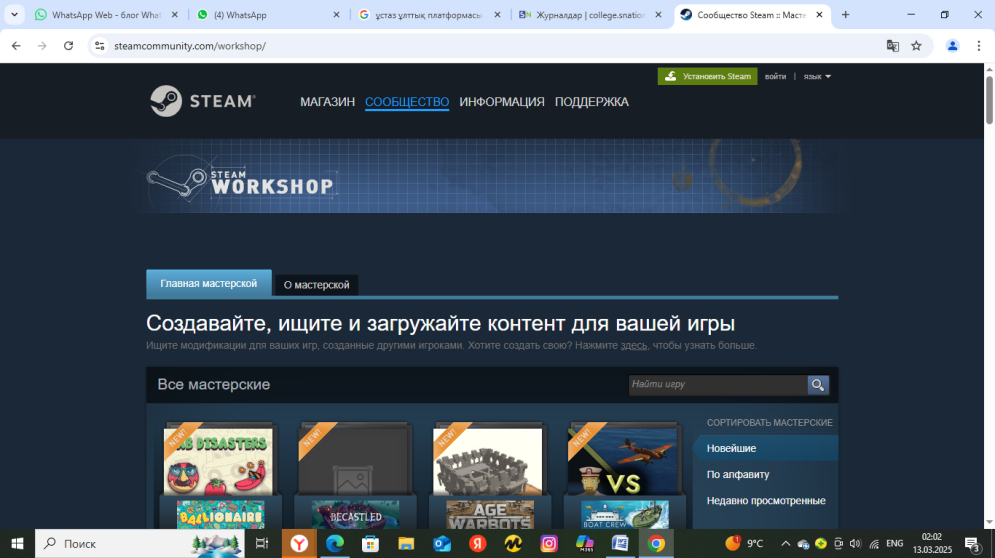Screen dimensions: 995x558
Task: Go forward in browser history
Action: (42, 46)
